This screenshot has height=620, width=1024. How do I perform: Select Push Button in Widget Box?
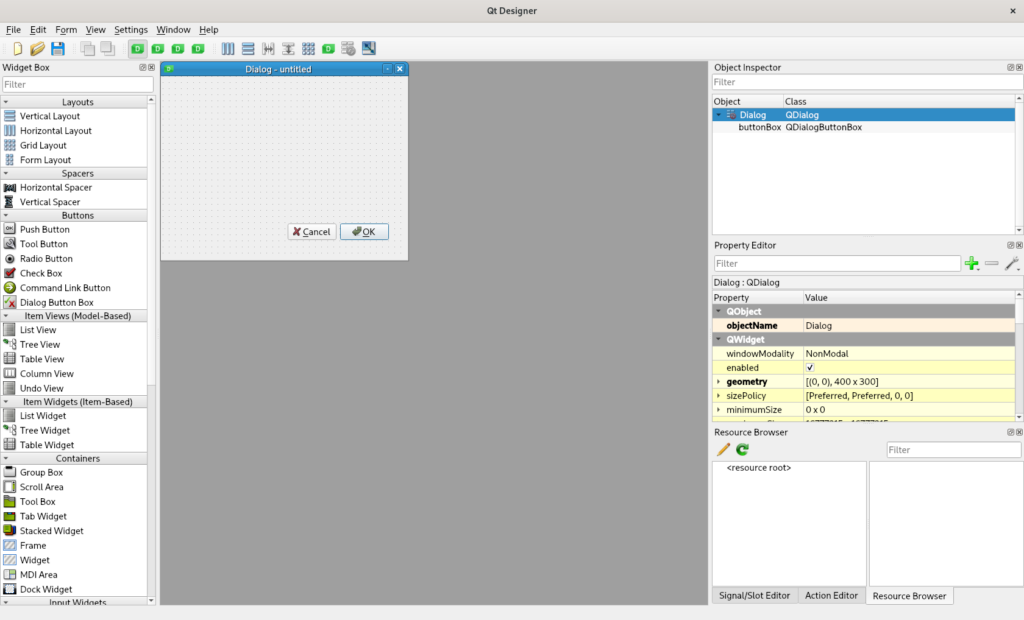click(x=44, y=229)
